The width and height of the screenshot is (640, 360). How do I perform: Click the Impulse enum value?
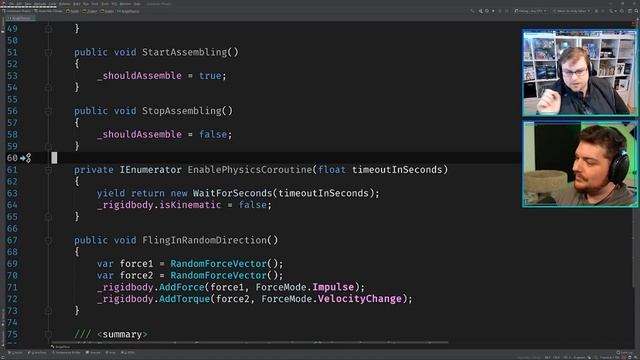coord(333,287)
